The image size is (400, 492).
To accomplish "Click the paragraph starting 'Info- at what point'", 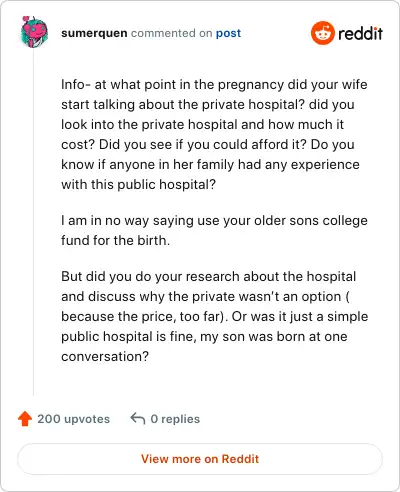I will [214, 134].
